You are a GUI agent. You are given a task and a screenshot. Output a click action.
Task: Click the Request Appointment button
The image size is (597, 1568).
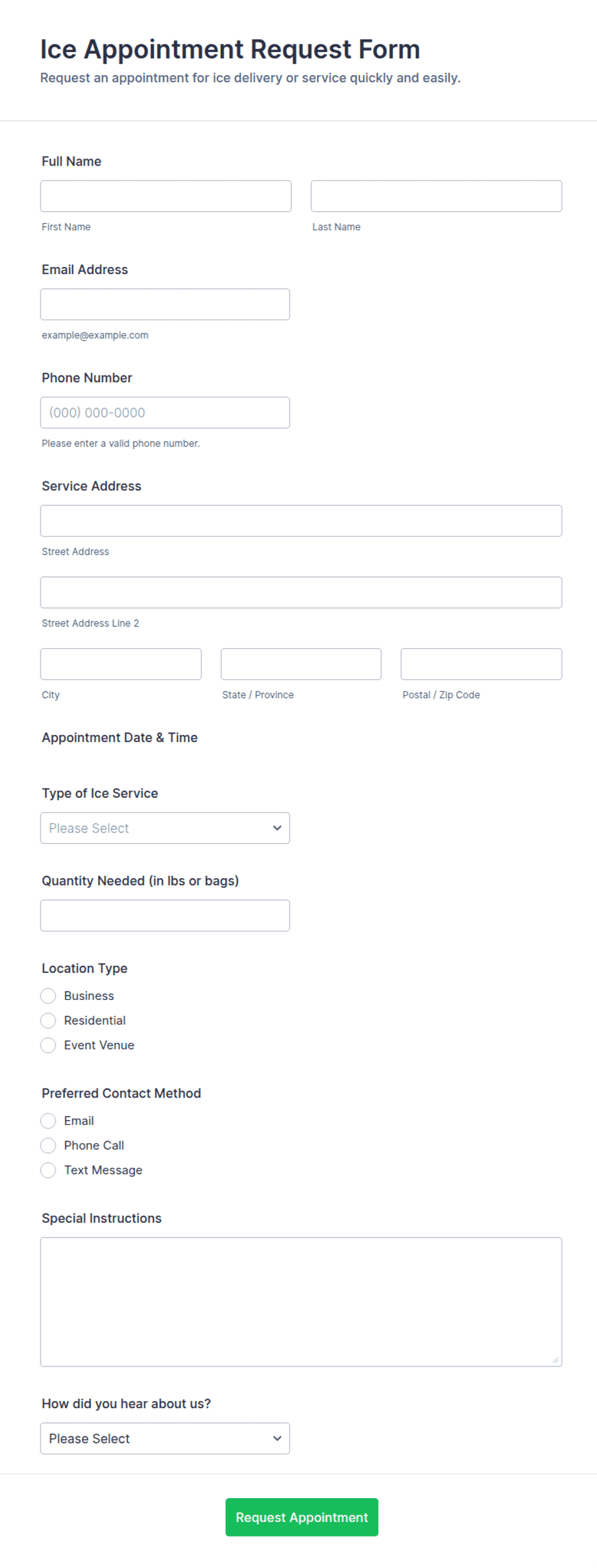(302, 1517)
